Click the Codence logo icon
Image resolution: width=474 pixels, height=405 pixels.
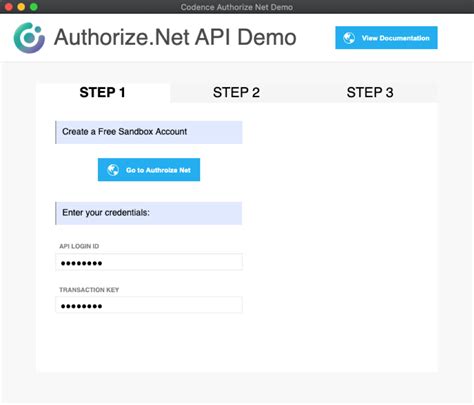pos(29,38)
